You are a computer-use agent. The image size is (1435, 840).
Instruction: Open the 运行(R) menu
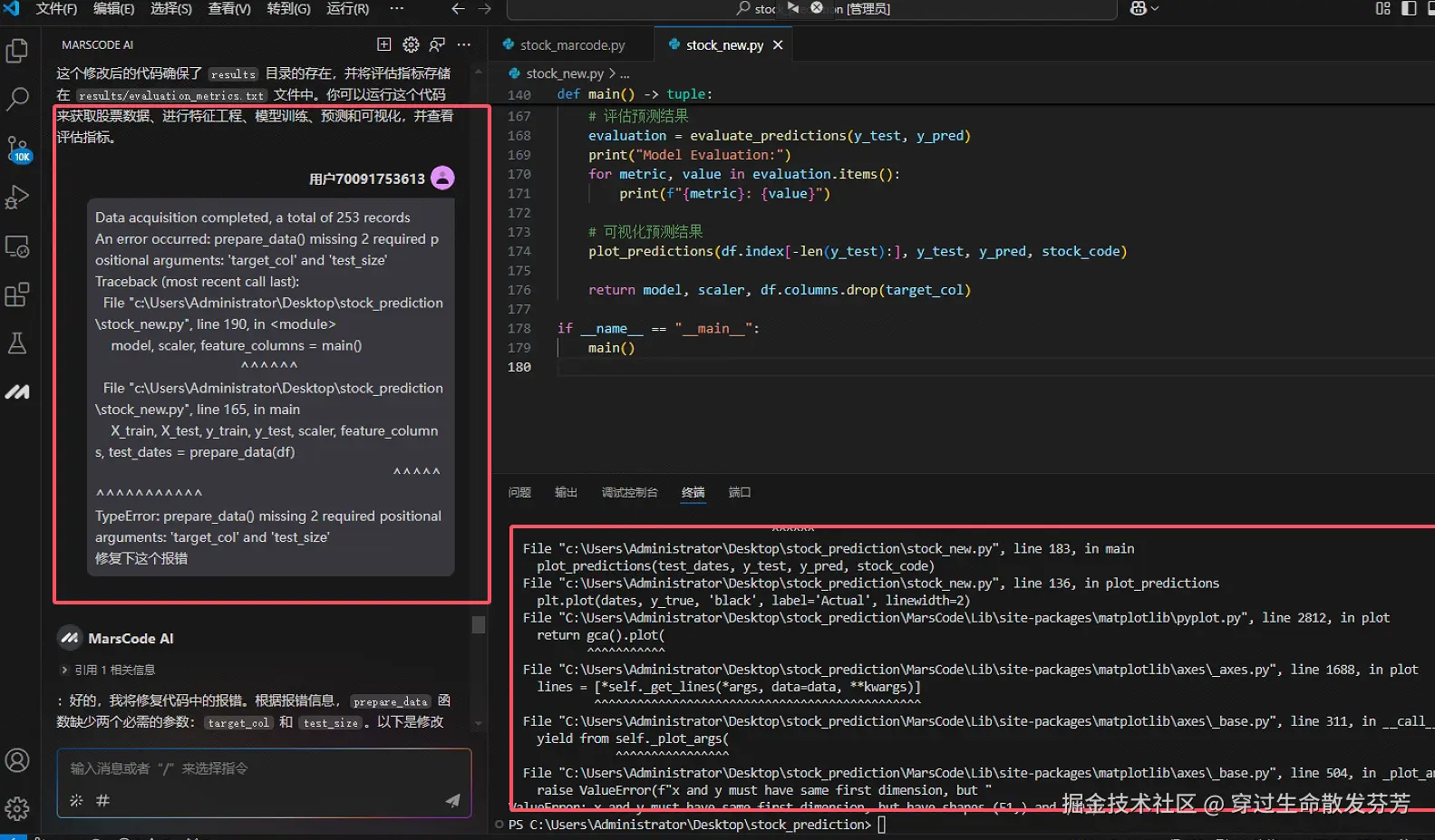point(347,8)
